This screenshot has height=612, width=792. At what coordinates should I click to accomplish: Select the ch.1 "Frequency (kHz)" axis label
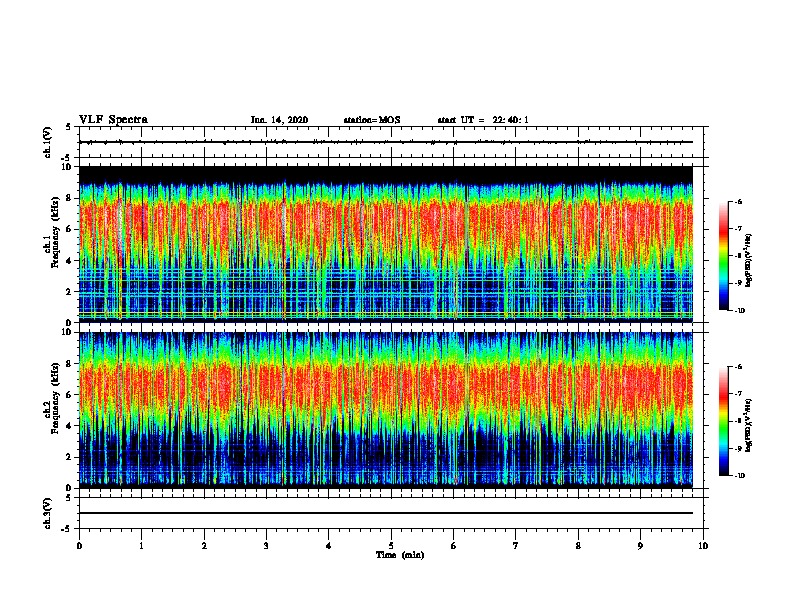tap(55, 232)
